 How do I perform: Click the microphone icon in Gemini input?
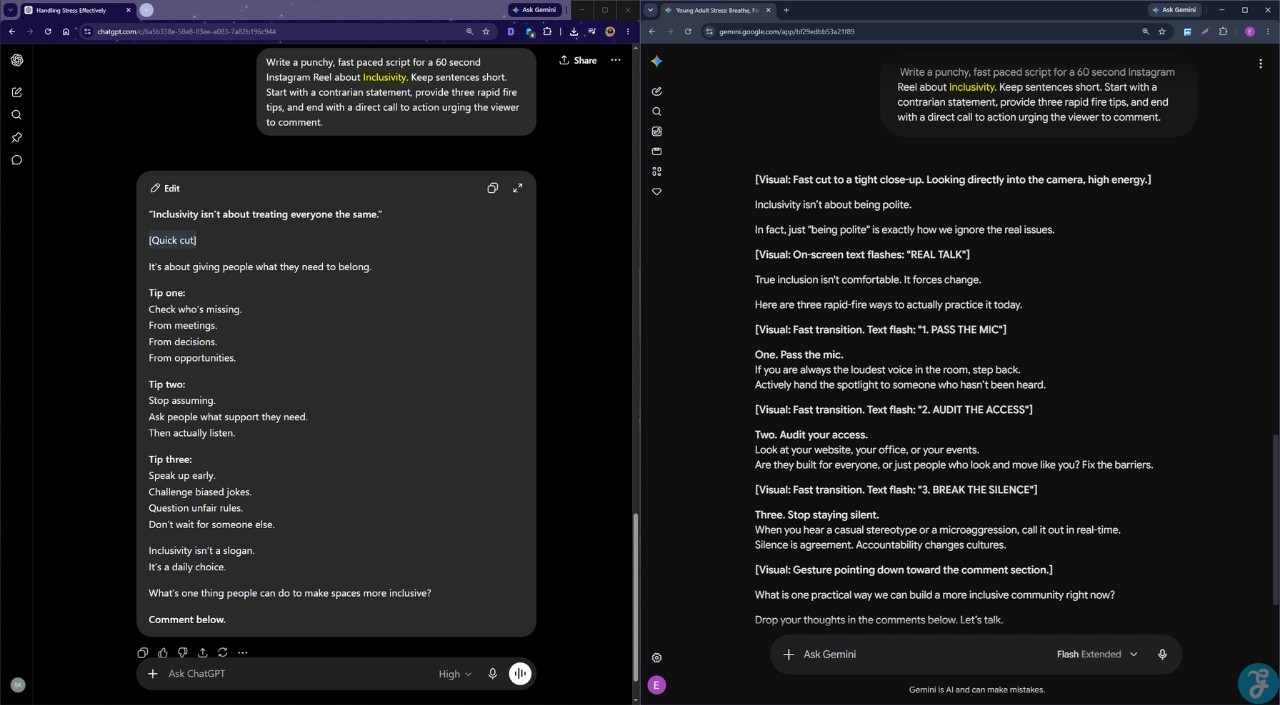pos(1162,654)
